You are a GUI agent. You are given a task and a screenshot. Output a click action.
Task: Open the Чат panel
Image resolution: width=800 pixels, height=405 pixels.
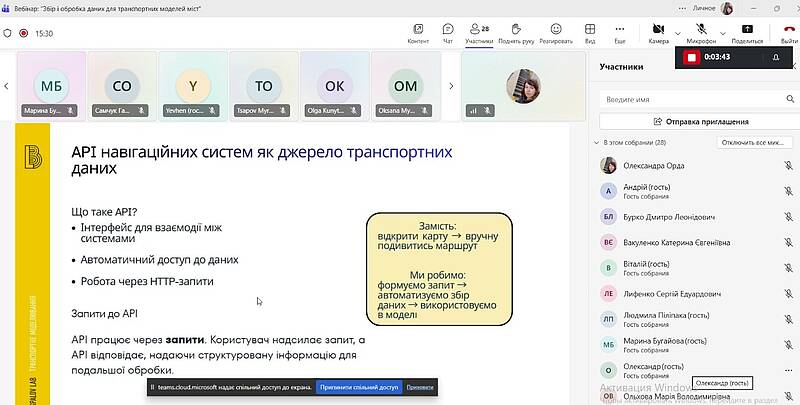coord(447,32)
